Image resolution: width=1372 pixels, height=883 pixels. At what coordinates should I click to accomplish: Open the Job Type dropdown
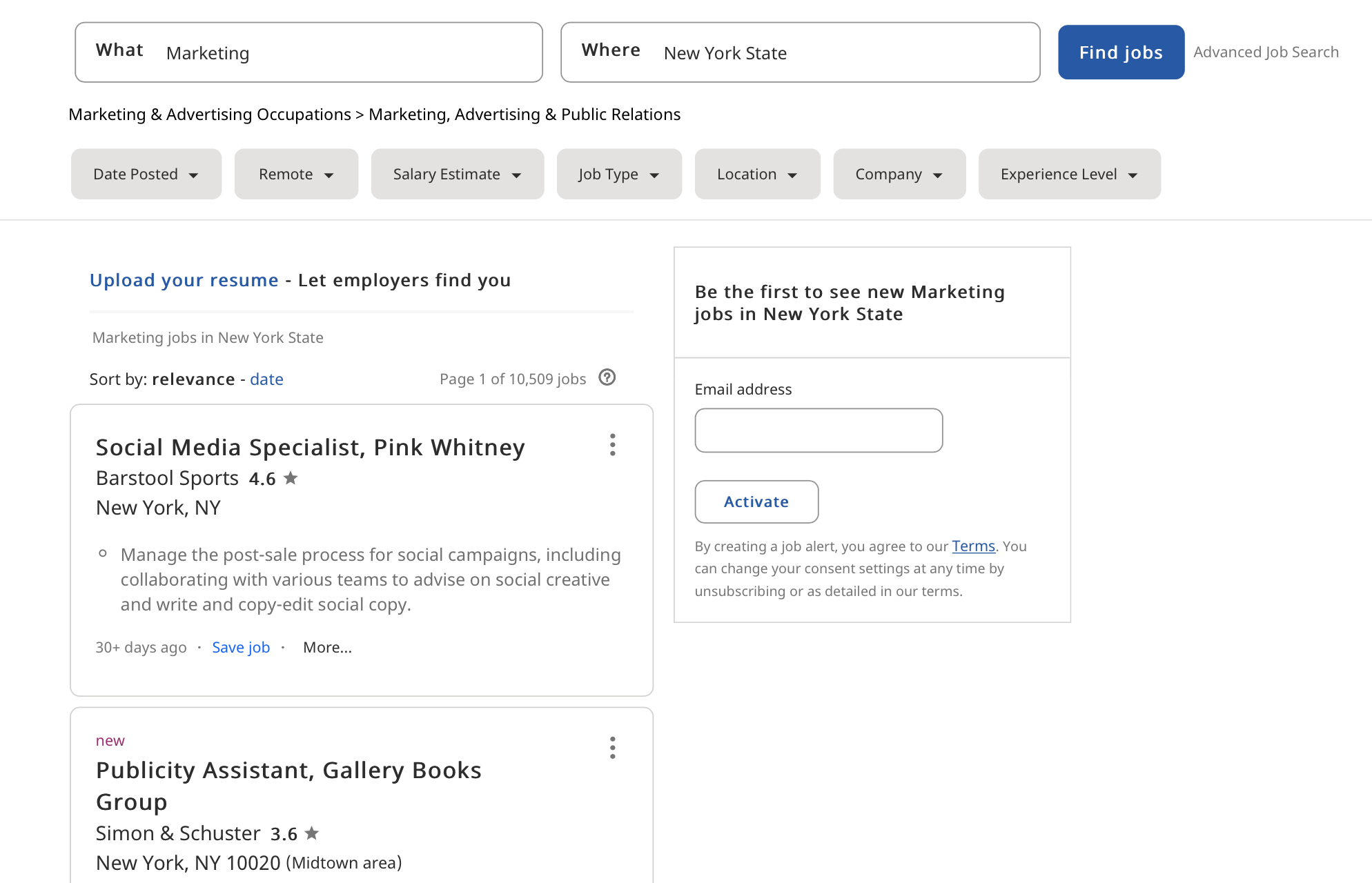click(x=619, y=174)
